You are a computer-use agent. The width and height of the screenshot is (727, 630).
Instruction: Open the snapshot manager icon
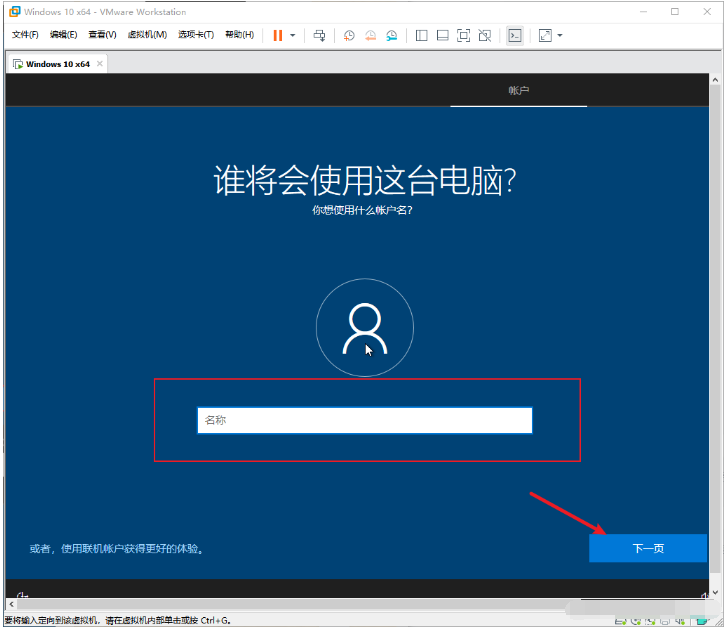[x=392, y=35]
